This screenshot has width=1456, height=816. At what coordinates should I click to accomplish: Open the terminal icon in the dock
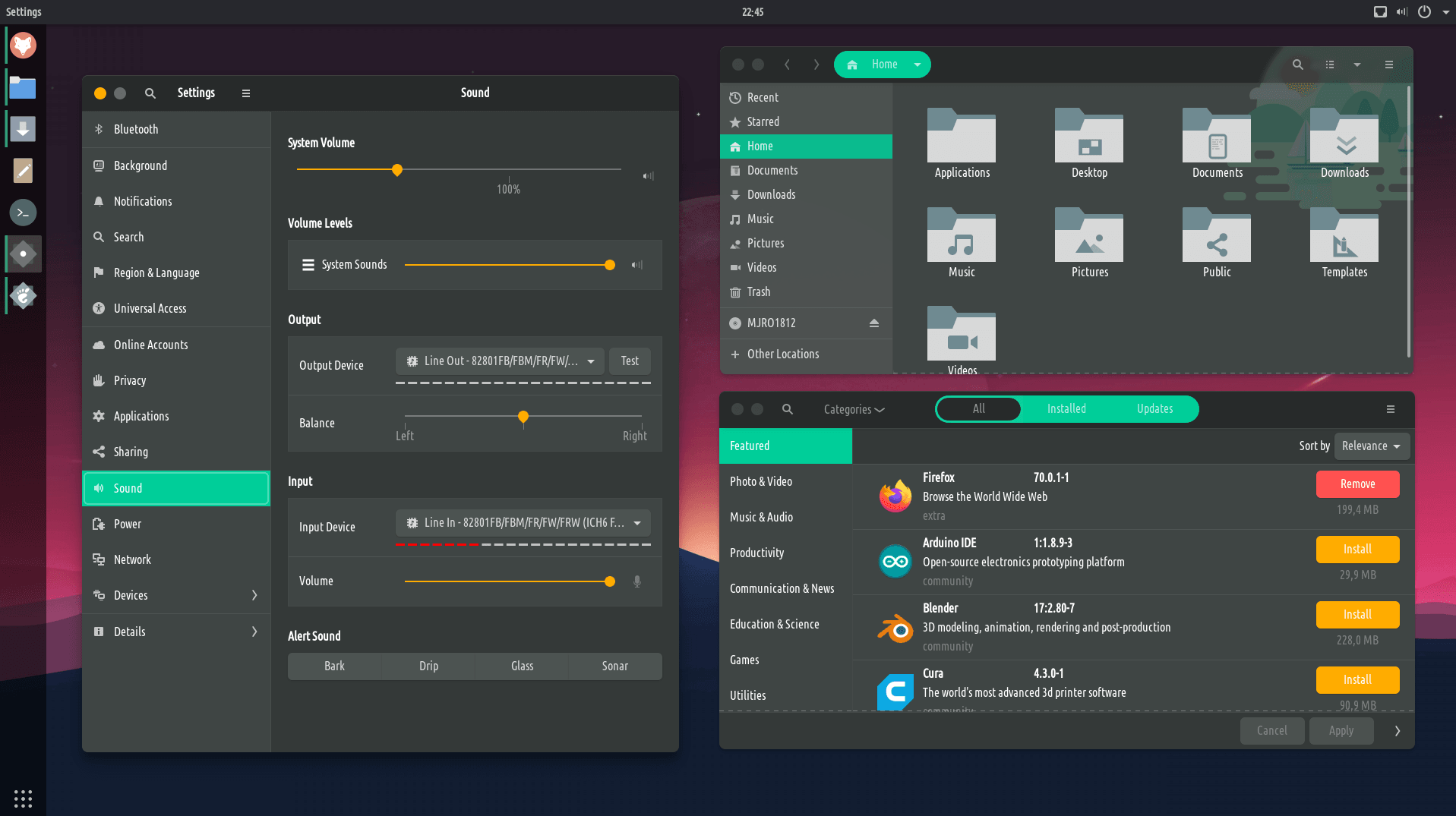point(23,213)
